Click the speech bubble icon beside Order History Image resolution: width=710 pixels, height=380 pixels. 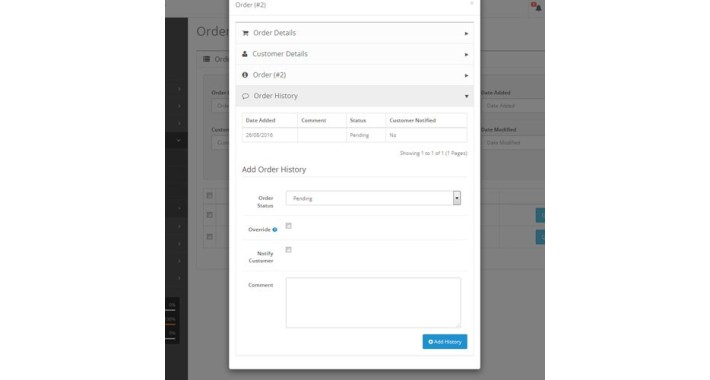[245, 96]
